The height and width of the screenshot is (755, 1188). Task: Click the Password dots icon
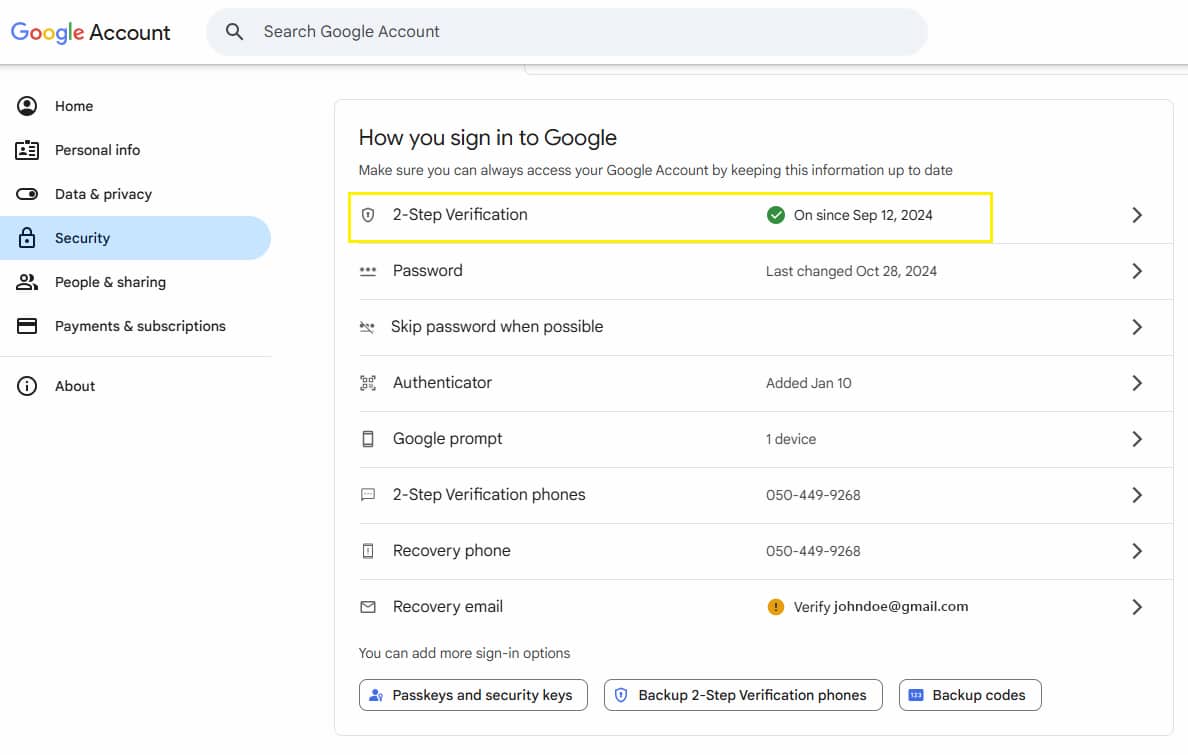click(x=367, y=271)
